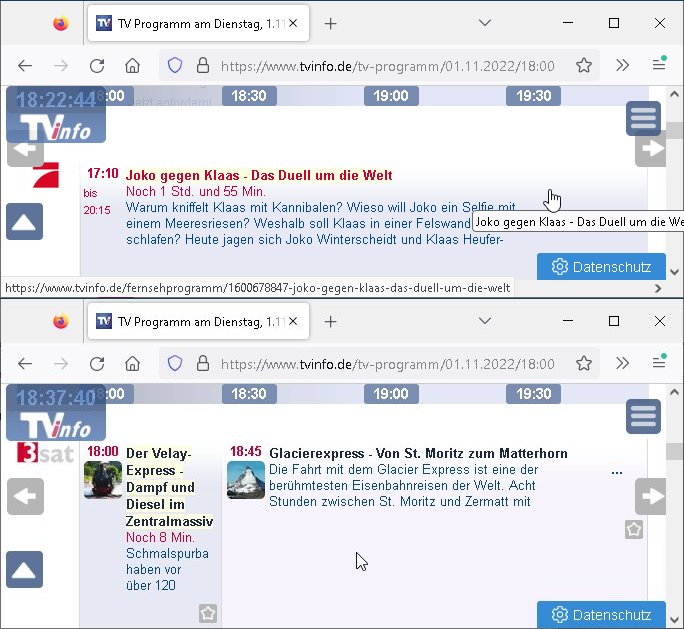Click page scrollbar up arrow in upper window
Viewport: 684px width, 629px height.
pos(674,94)
